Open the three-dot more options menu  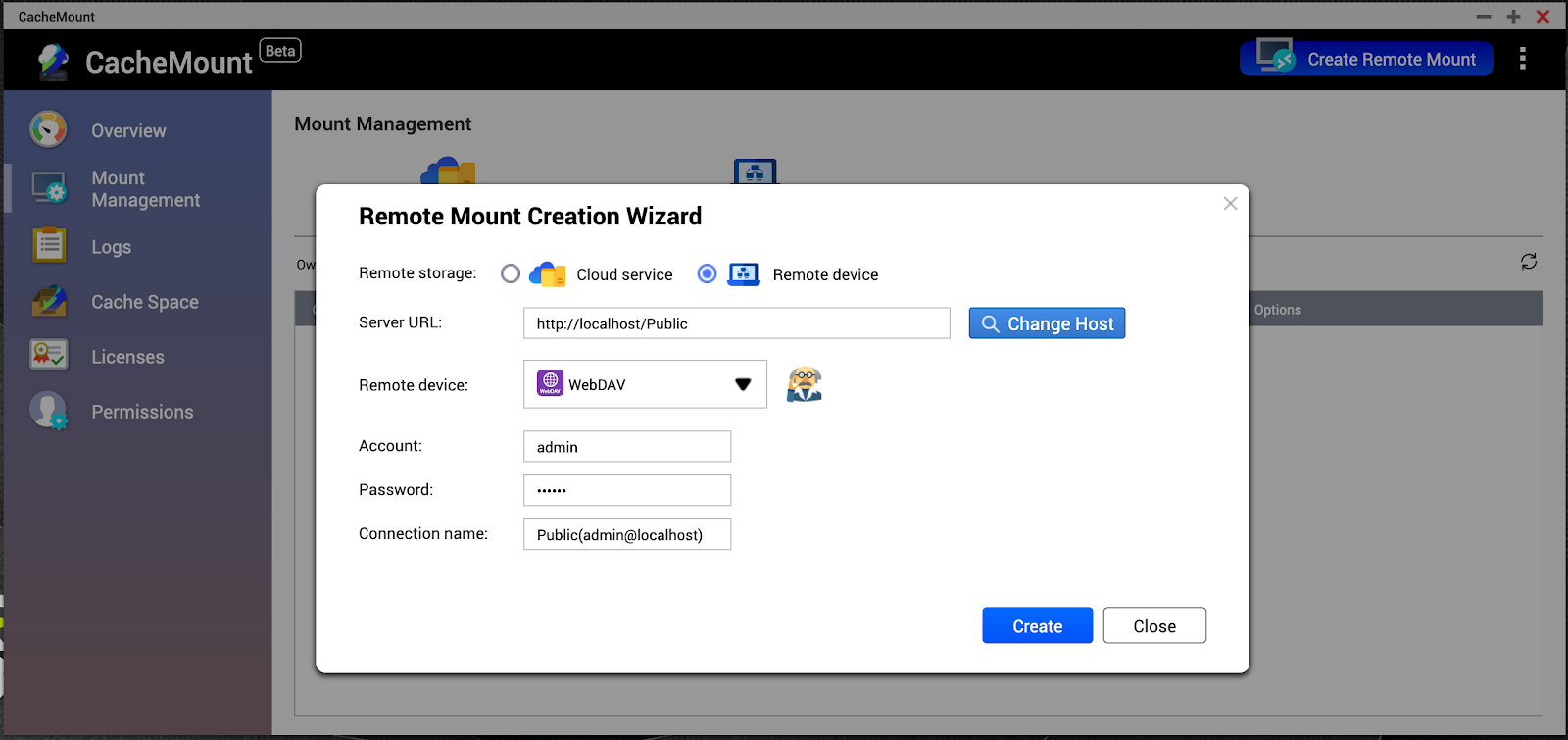tap(1522, 59)
